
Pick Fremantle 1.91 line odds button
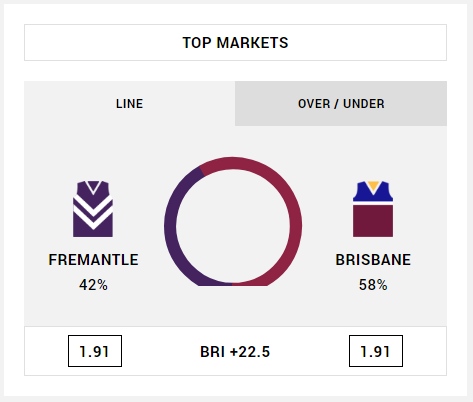(95, 351)
